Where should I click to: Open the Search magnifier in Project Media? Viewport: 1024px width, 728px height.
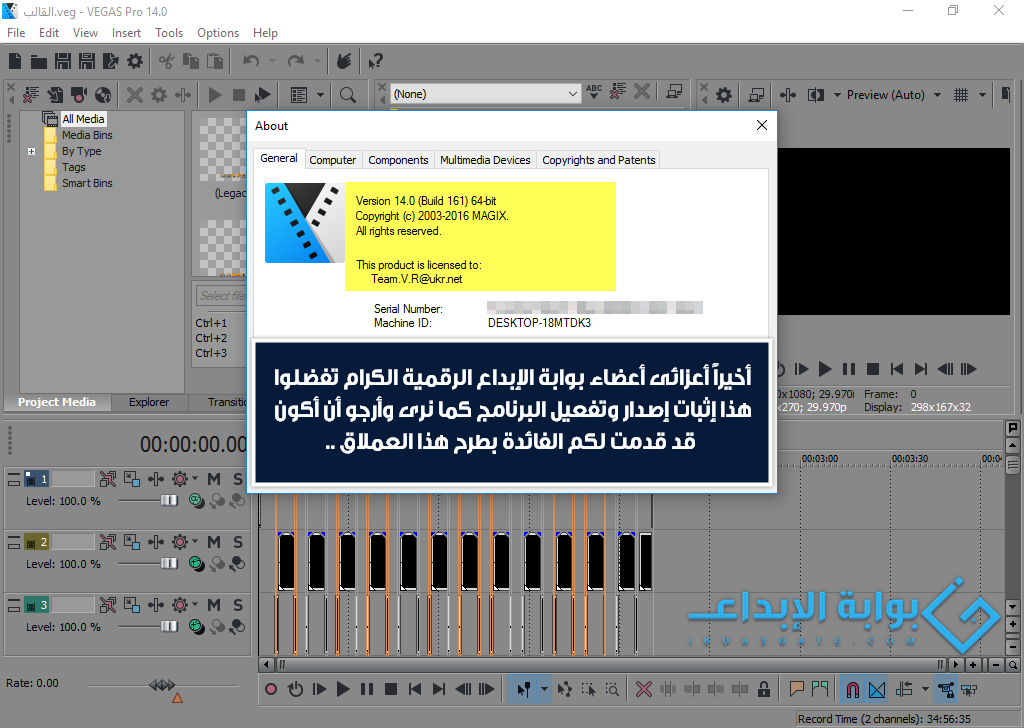tap(348, 95)
